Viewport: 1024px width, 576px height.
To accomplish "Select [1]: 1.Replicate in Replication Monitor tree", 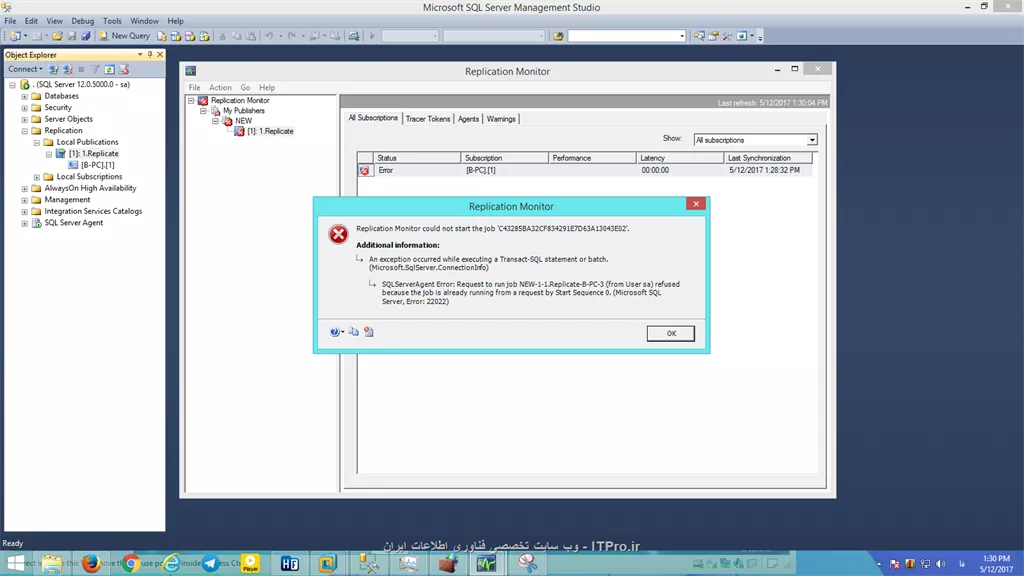I will coord(270,131).
